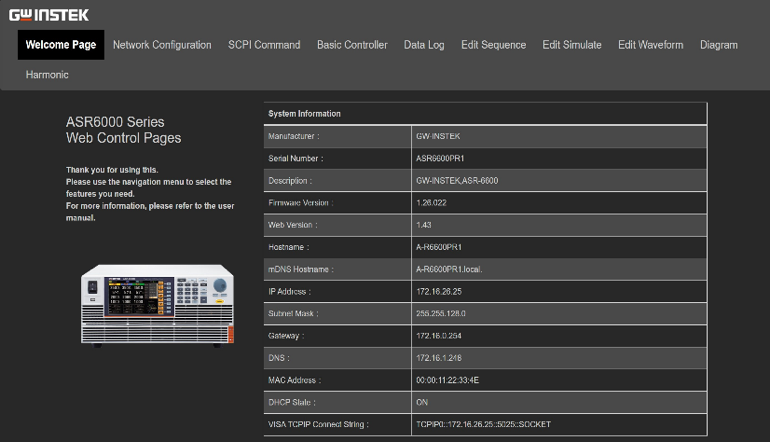Switch to Basic Controller page
Viewport: 770px width, 442px height.
352,45
